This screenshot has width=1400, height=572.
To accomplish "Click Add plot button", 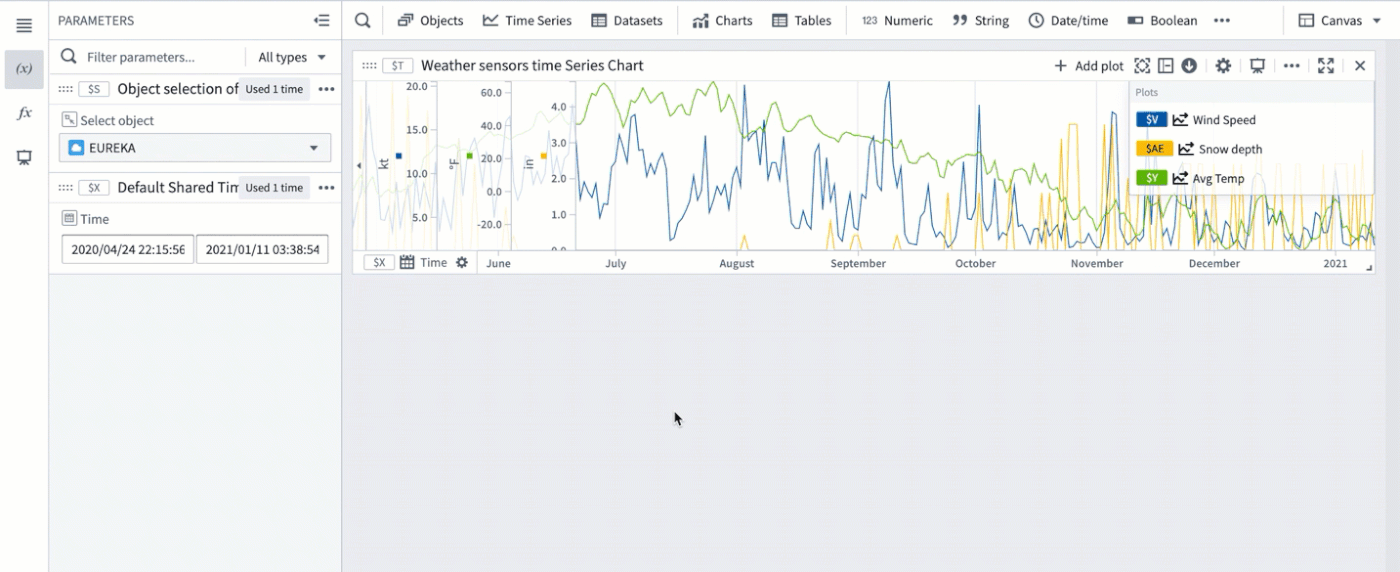I will point(1089,66).
